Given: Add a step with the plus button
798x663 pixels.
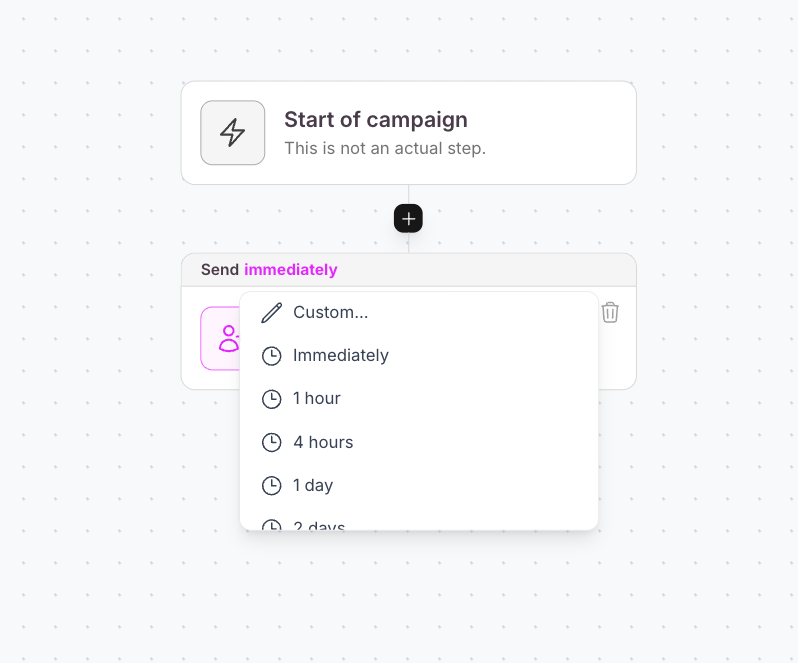Looking at the screenshot, I should 408,218.
